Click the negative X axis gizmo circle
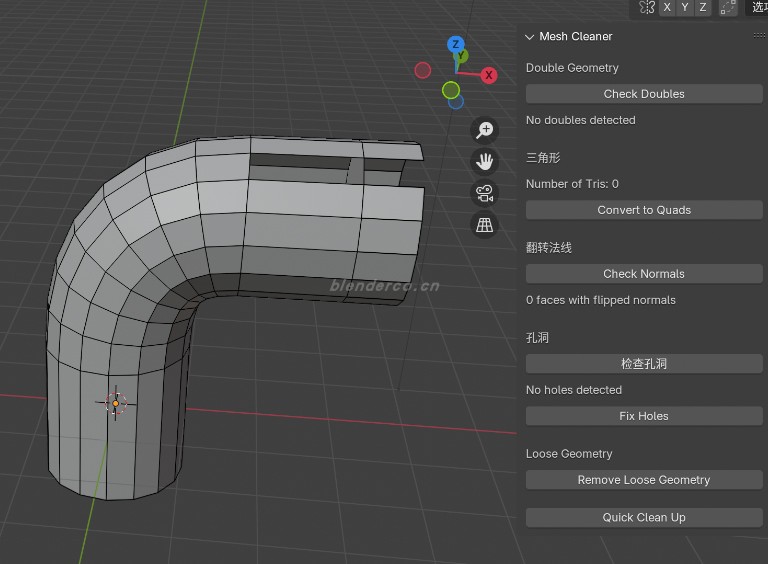Image resolution: width=768 pixels, height=564 pixels. click(423, 70)
